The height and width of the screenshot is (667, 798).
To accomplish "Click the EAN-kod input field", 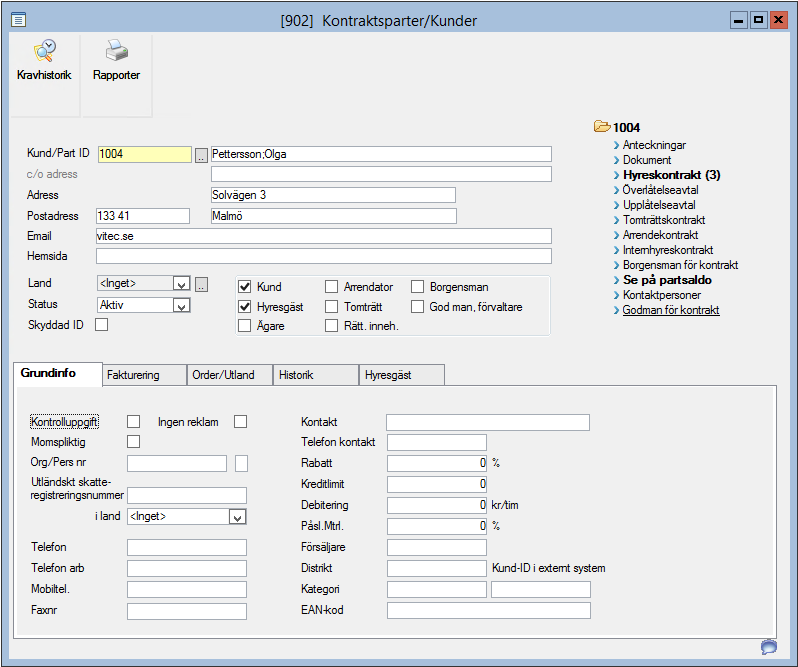I will coord(489,611).
